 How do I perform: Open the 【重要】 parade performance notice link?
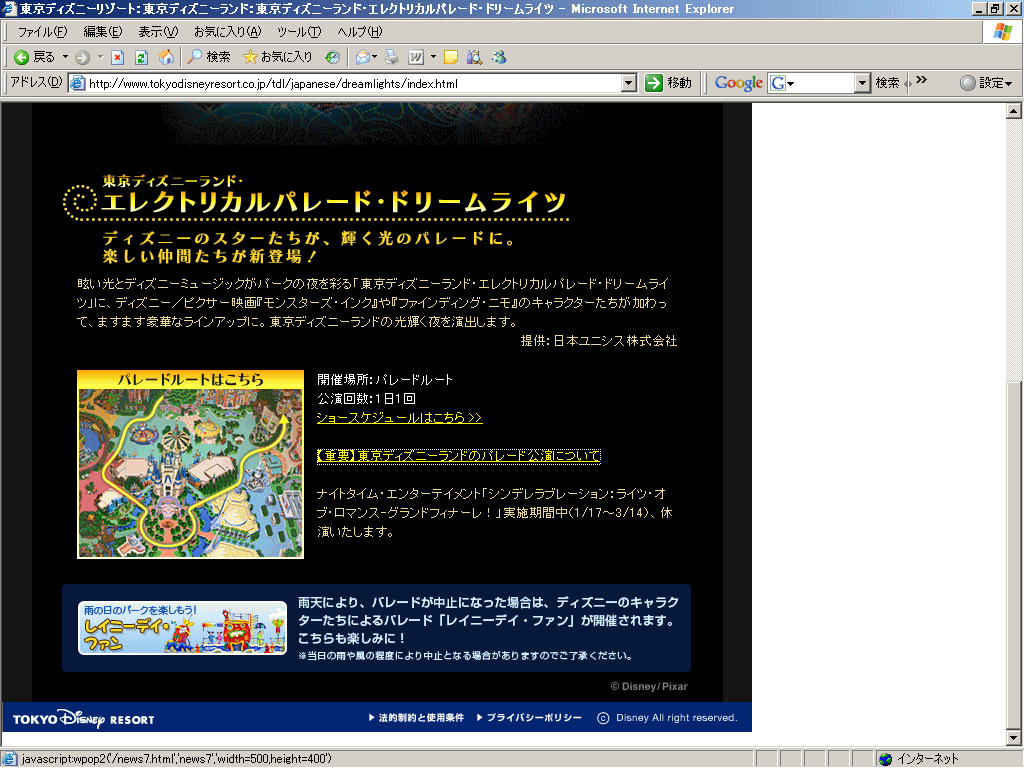click(458, 456)
